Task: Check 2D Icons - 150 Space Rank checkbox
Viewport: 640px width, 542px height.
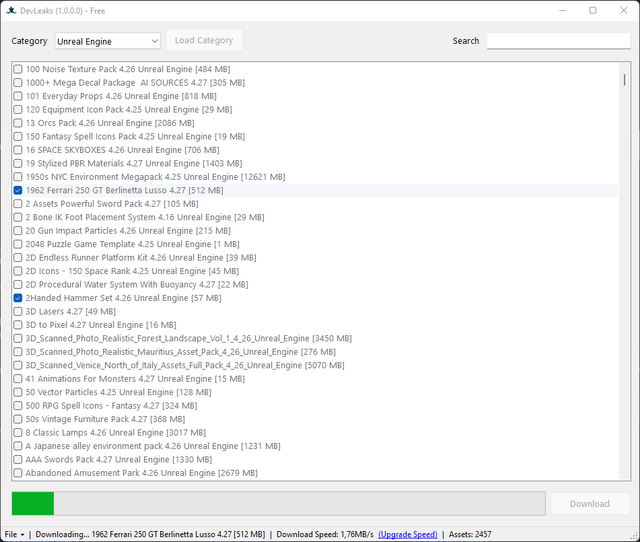Action: click(18, 271)
